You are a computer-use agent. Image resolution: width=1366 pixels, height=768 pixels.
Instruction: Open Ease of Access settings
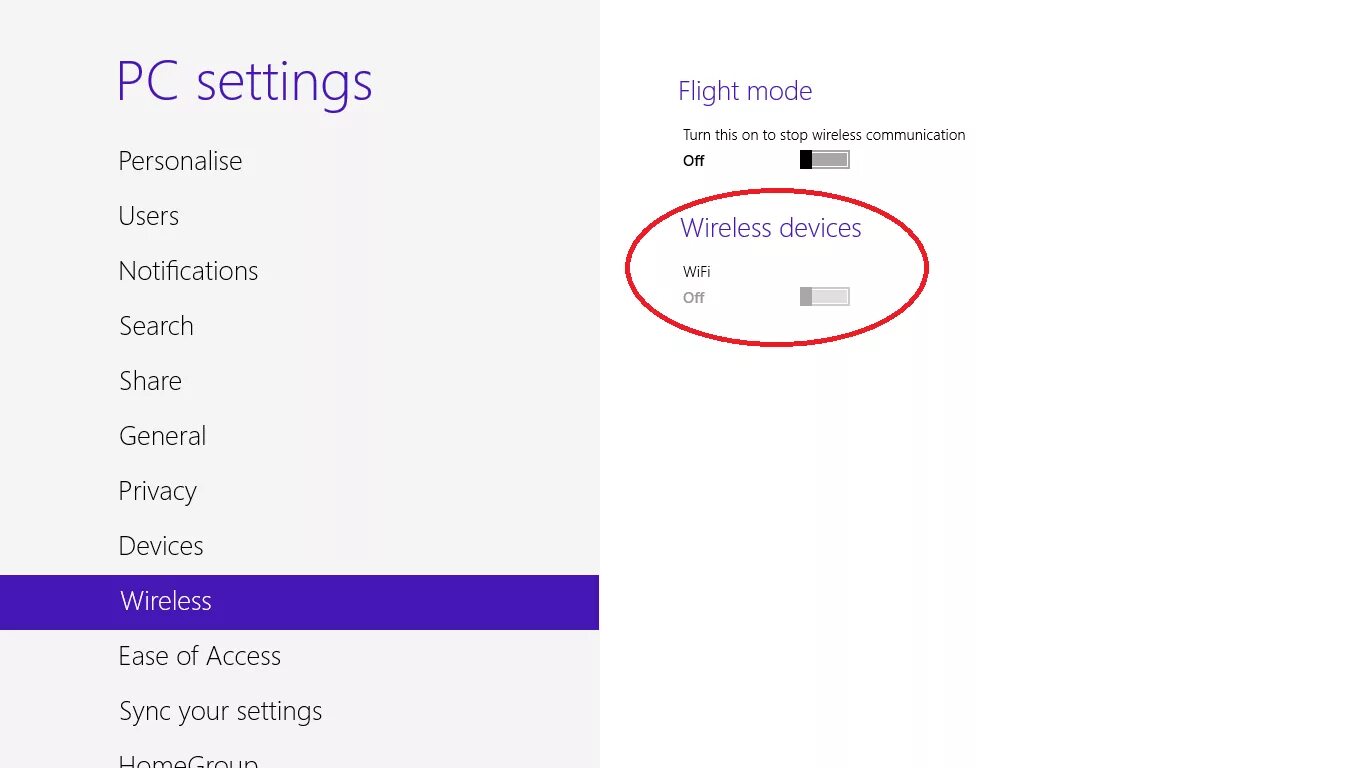point(199,656)
